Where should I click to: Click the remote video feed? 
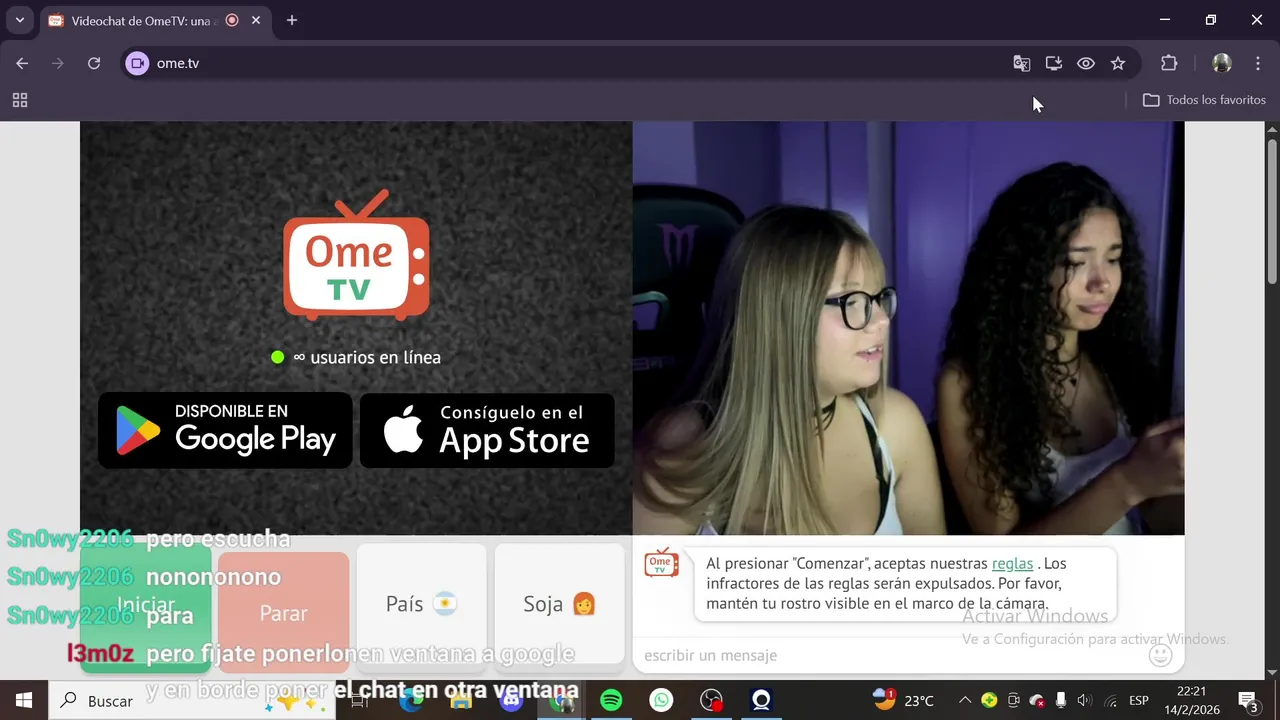(x=908, y=328)
